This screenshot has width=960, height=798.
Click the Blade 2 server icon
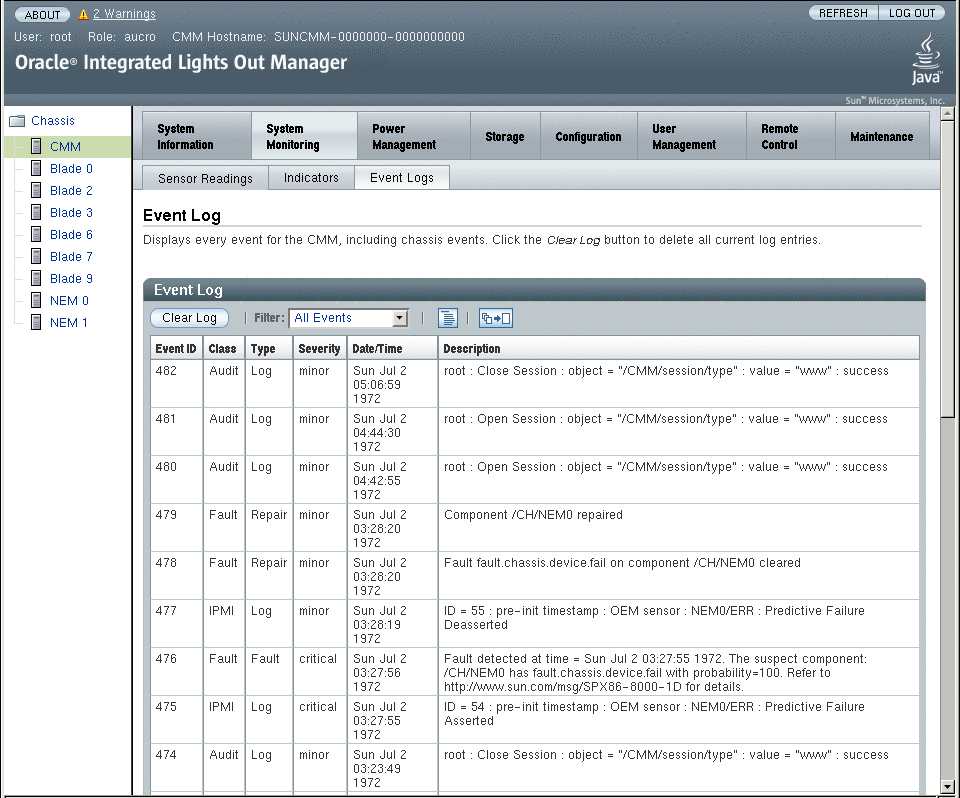point(36,190)
